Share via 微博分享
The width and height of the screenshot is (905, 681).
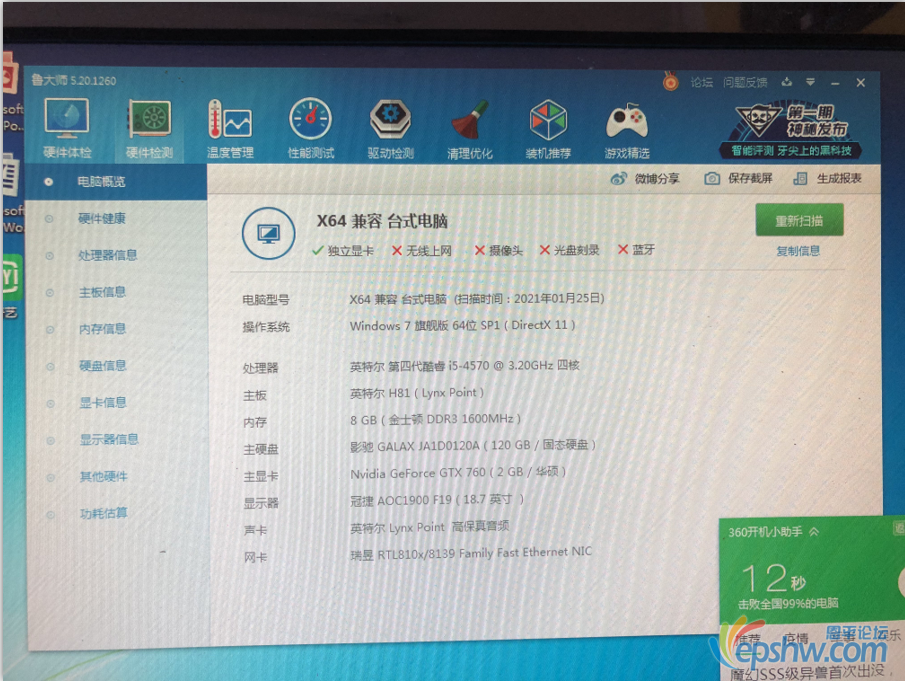point(645,179)
